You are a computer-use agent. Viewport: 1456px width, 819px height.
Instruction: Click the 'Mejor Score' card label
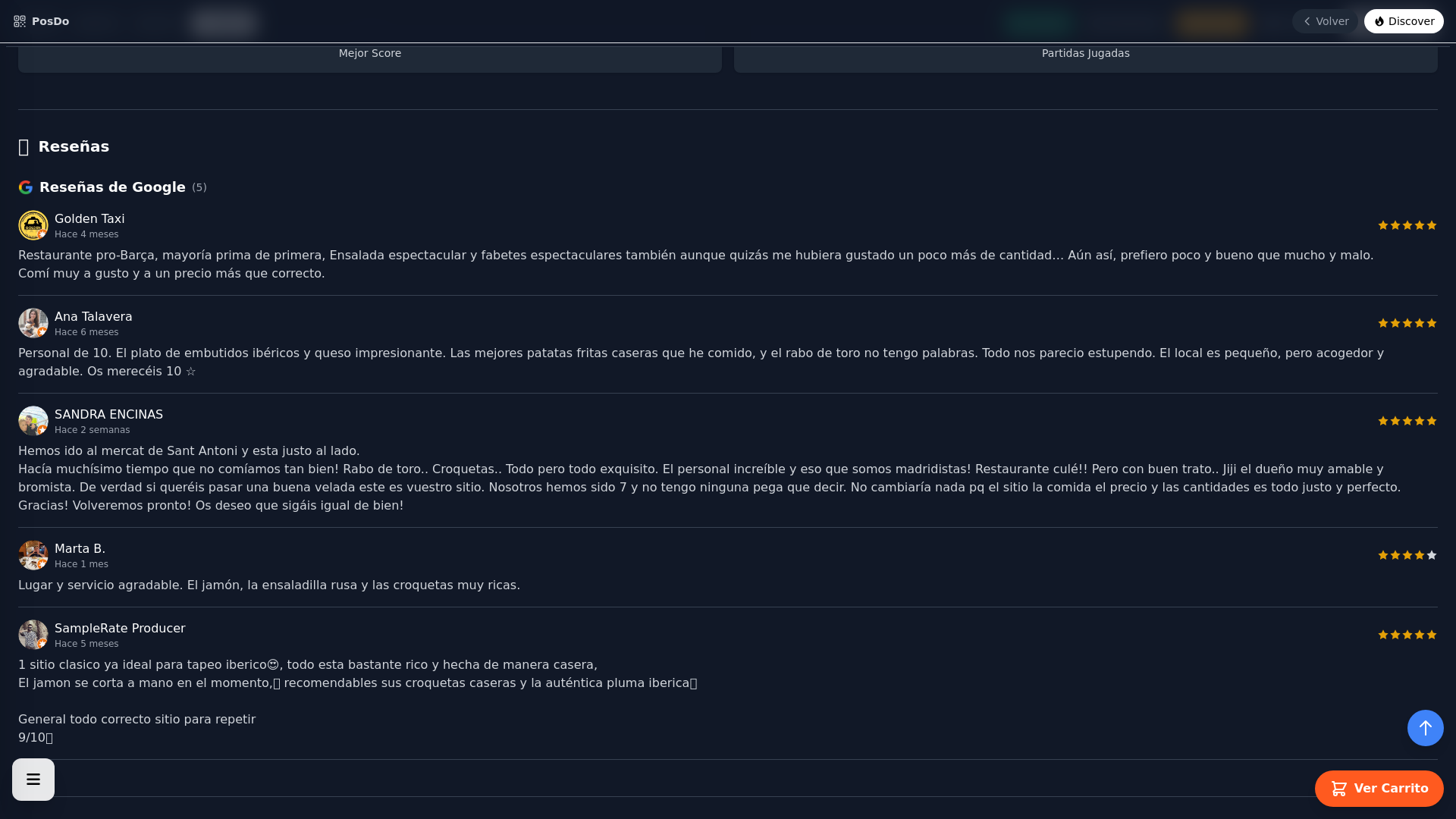point(370,53)
